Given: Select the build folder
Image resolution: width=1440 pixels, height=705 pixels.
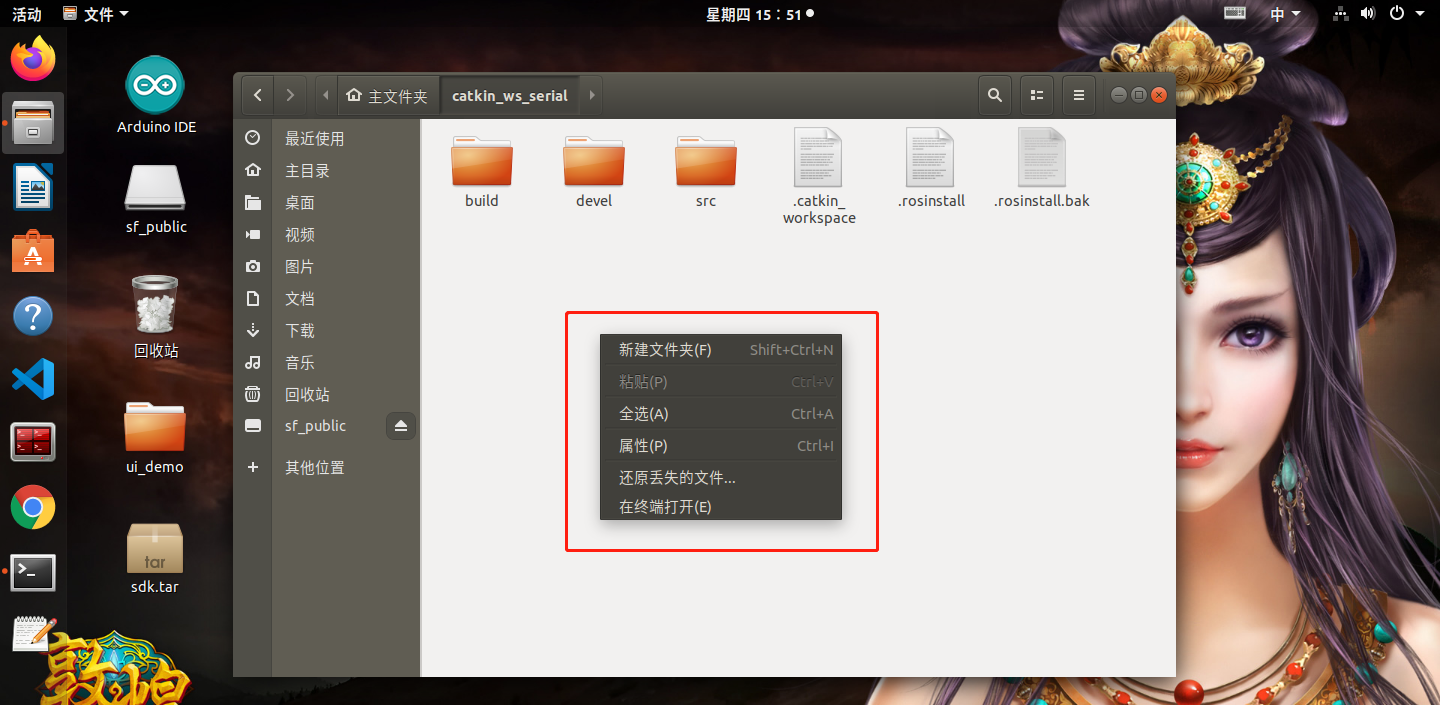Looking at the screenshot, I should (482, 171).
